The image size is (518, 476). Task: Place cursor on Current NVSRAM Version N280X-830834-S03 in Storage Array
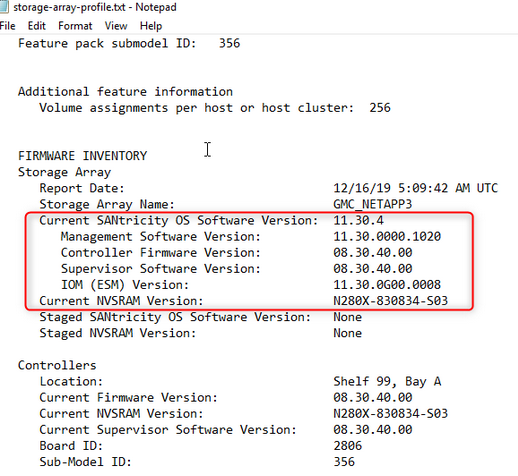point(390,301)
